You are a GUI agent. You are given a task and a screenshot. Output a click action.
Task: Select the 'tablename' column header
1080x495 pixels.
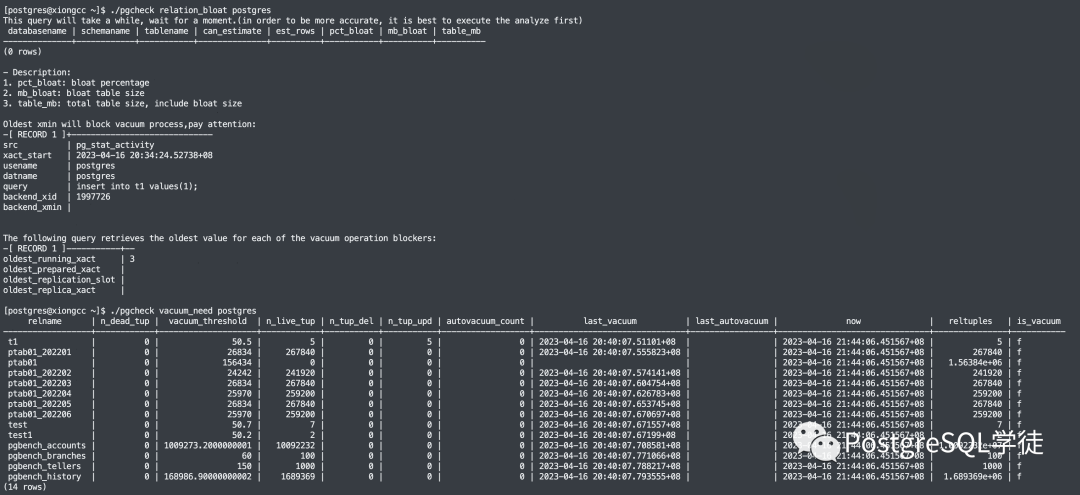pos(166,31)
